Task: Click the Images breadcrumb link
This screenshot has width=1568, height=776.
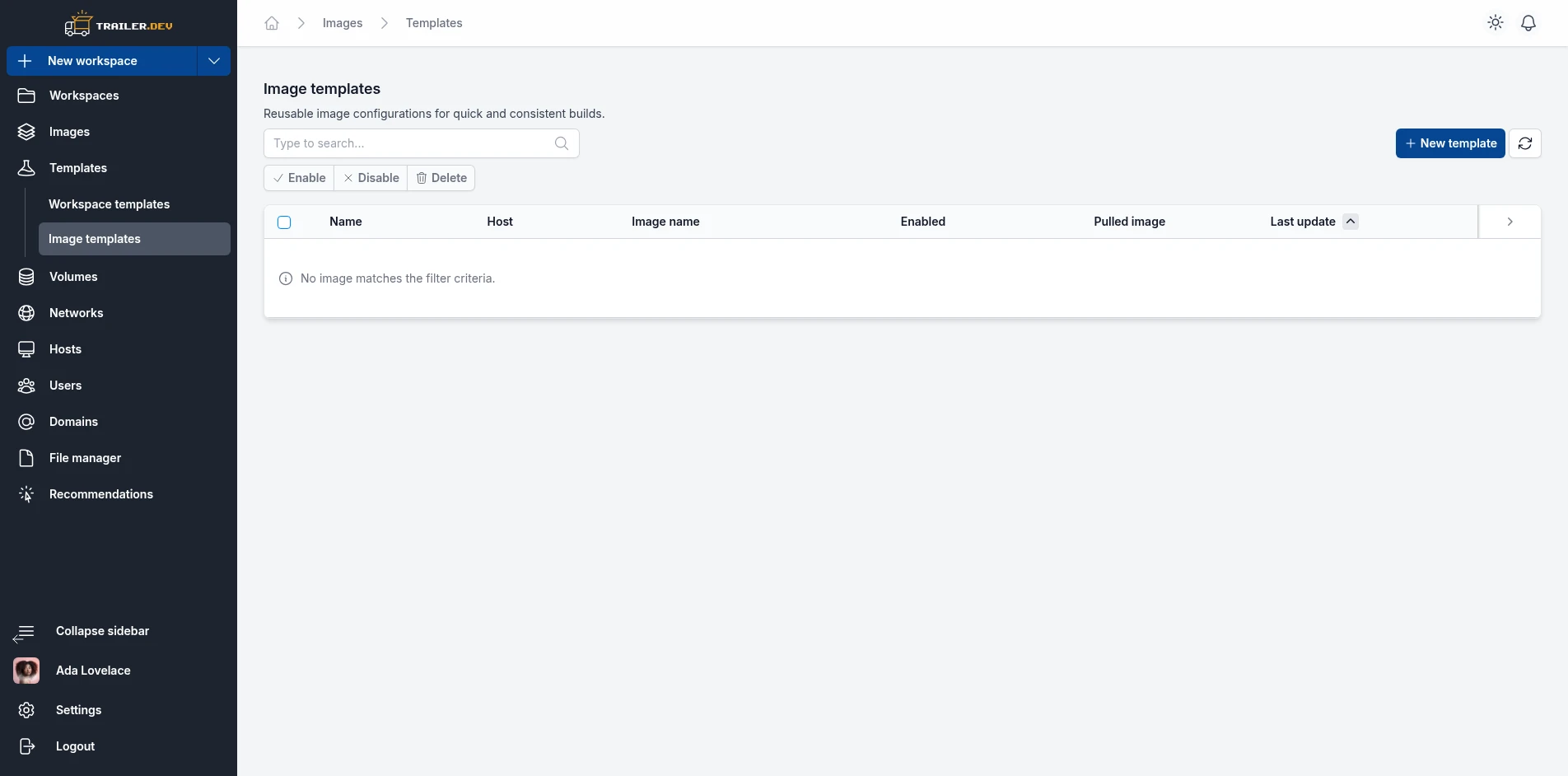Action: click(x=343, y=23)
